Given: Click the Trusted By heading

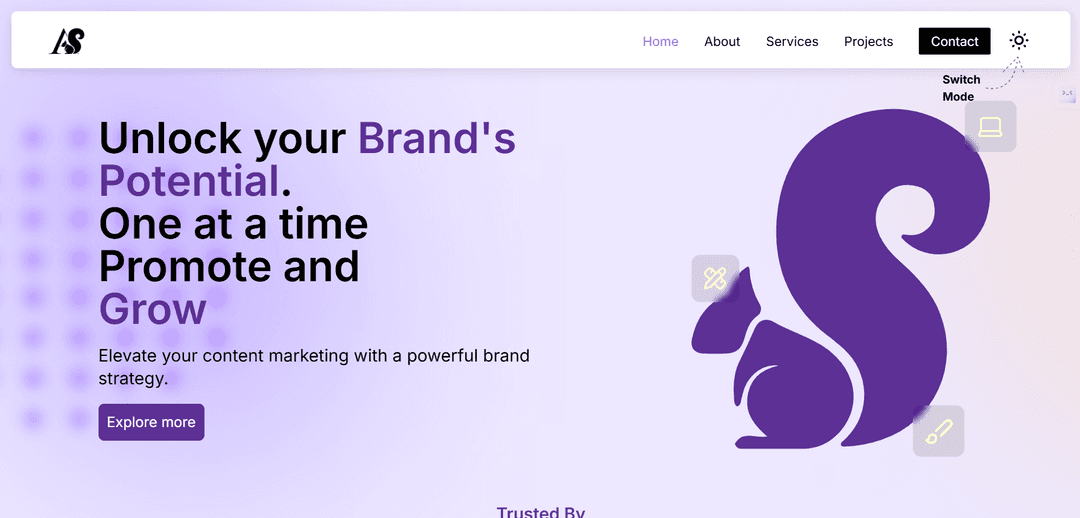Looking at the screenshot, I should tap(540, 511).
